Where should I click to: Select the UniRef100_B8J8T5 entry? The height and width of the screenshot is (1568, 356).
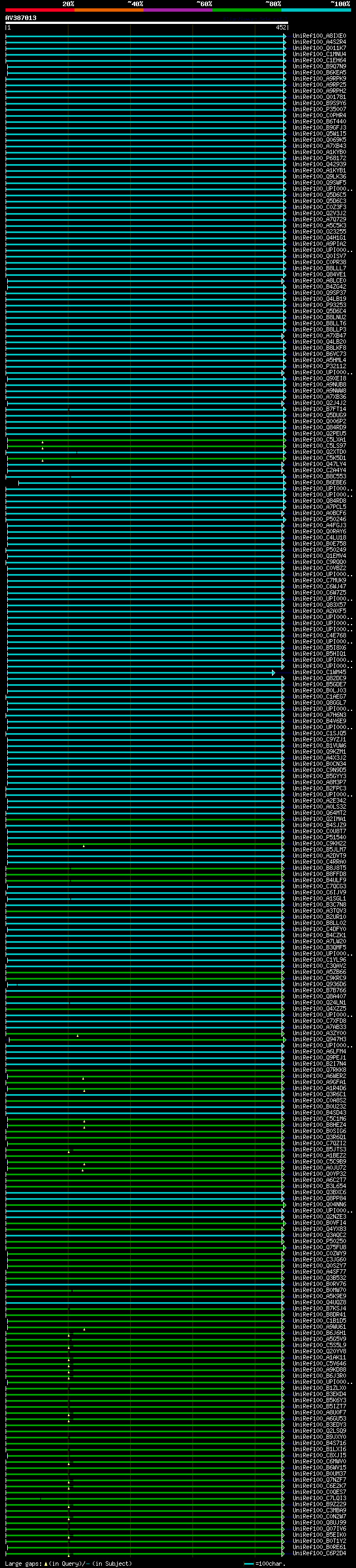tap(319, 868)
